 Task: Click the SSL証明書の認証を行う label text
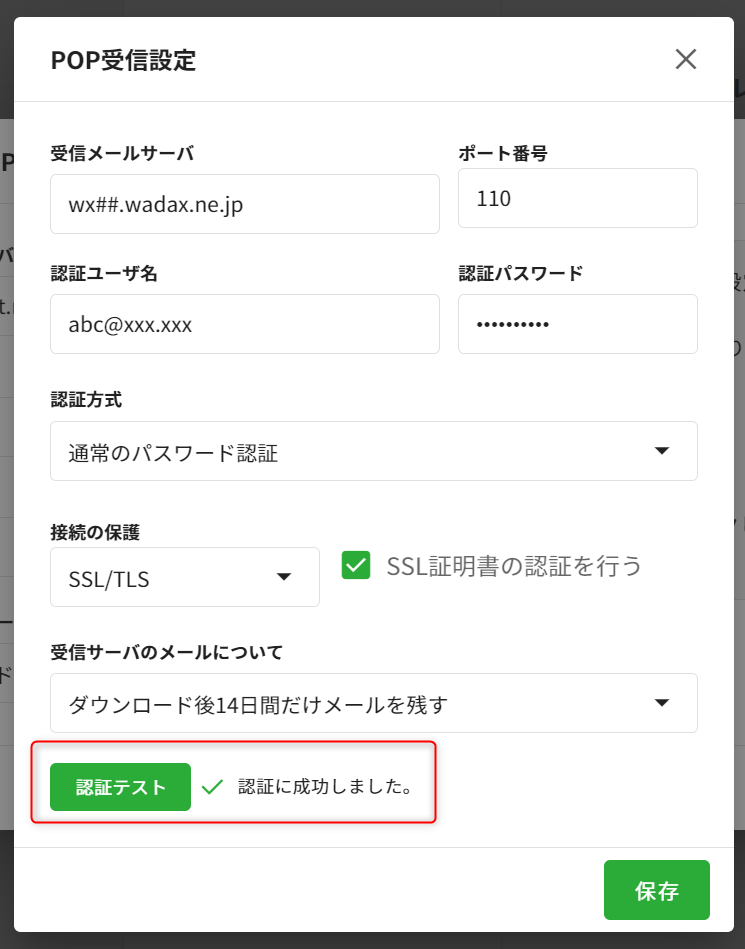click(x=514, y=566)
